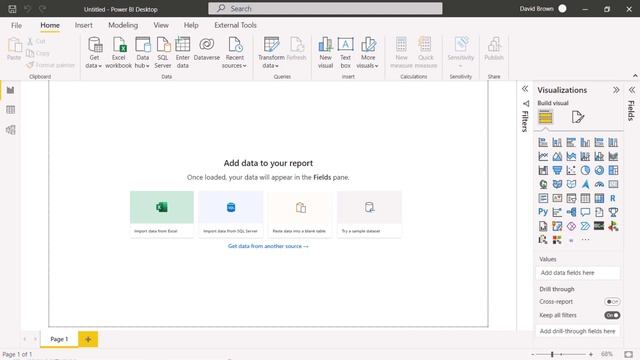Select the trophy Goals visual
The image size is (640, 360).
click(x=613, y=212)
